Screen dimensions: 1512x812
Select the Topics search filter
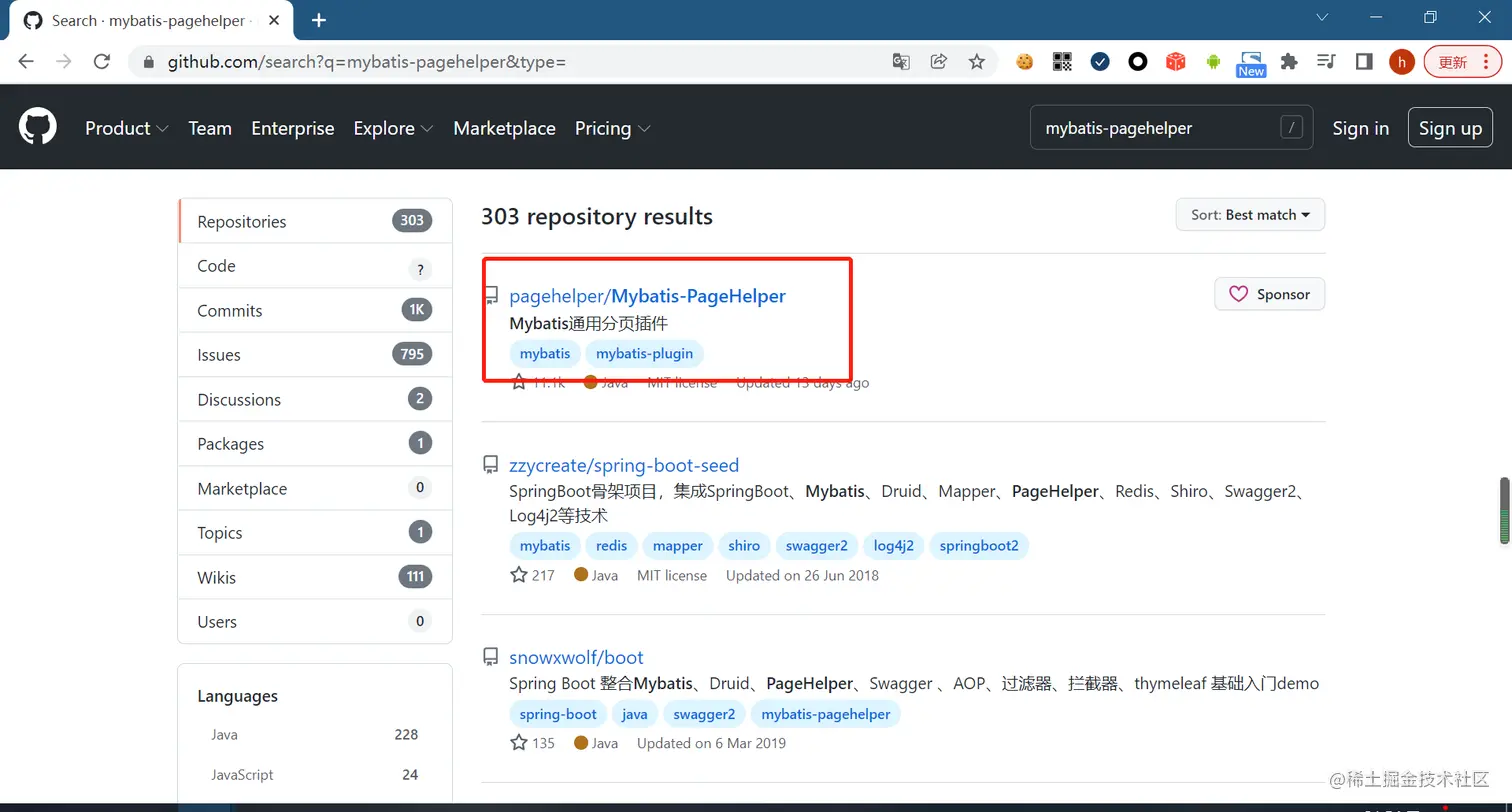[315, 533]
